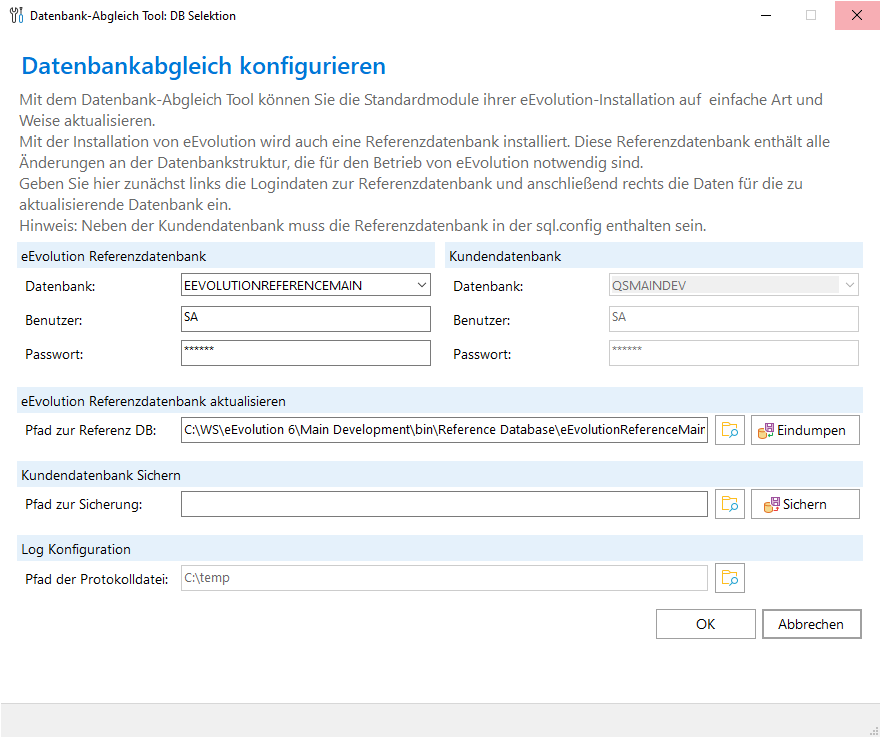Click into the Pfad zur Referenz DB field
The height and width of the screenshot is (738, 881).
pyautogui.click(x=444, y=431)
